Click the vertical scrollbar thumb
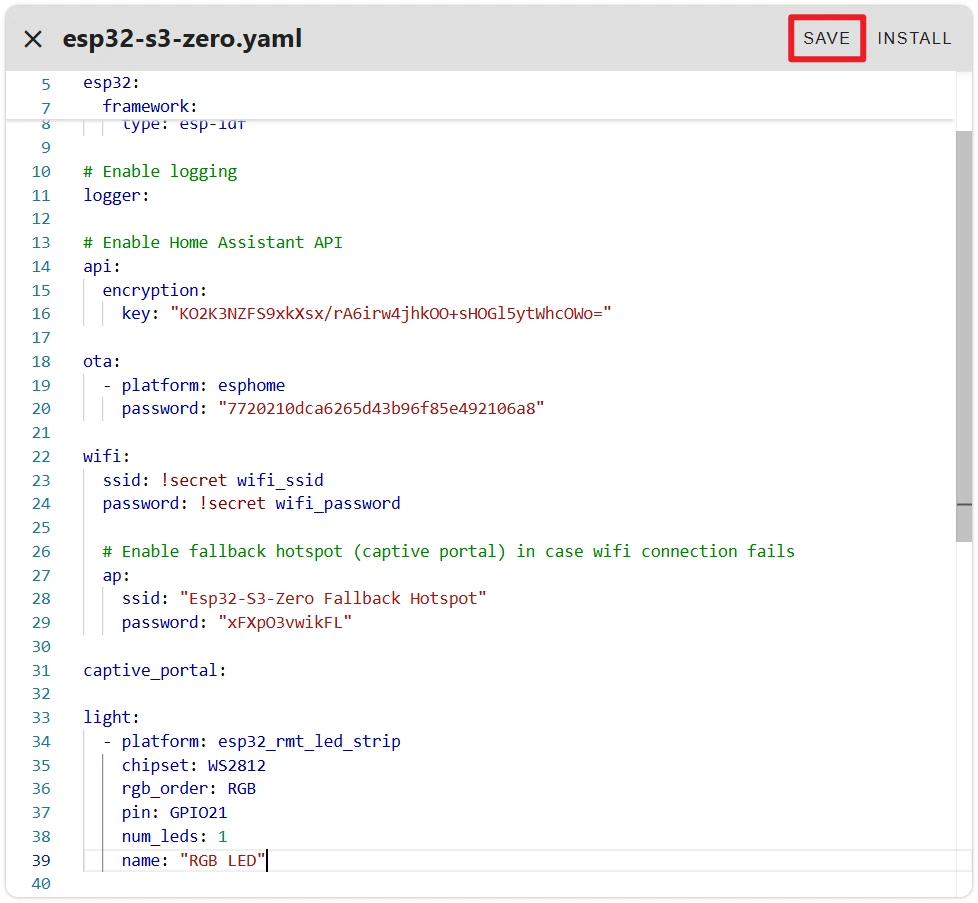 tap(964, 336)
